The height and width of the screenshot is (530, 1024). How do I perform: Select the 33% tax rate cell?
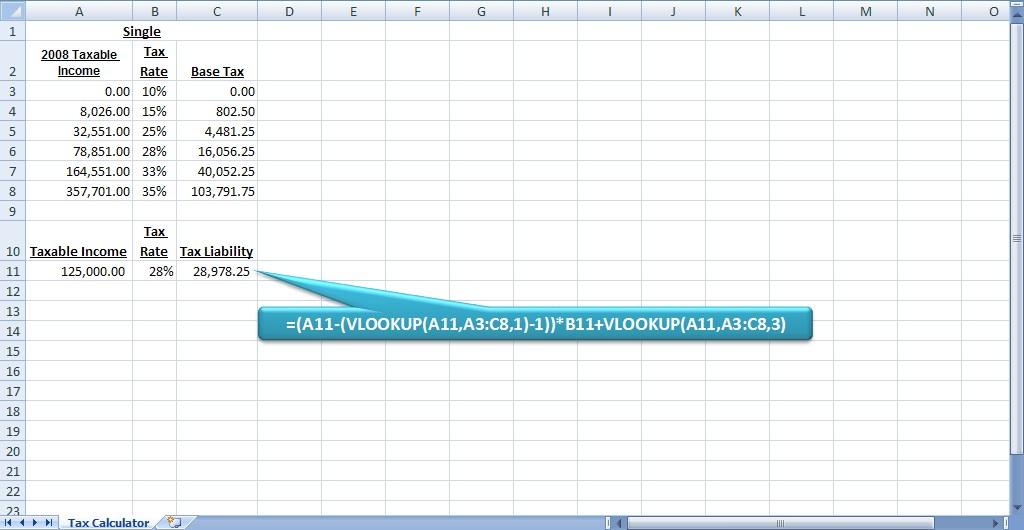click(154, 171)
